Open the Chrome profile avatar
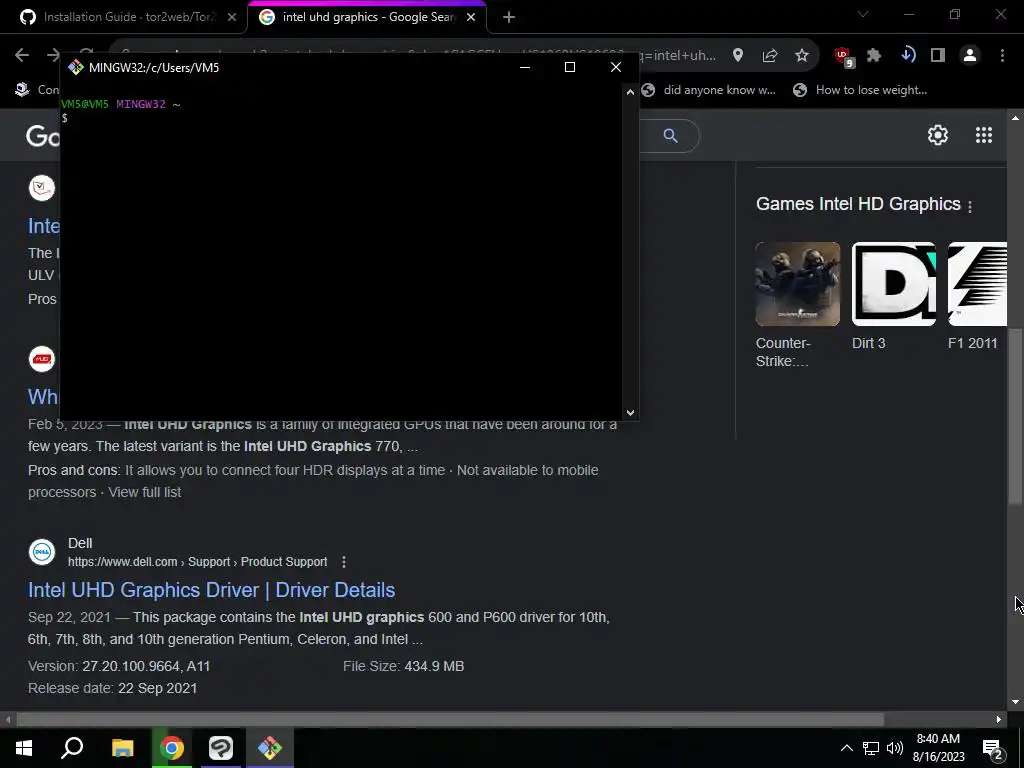This screenshot has height=768, width=1024. (970, 56)
